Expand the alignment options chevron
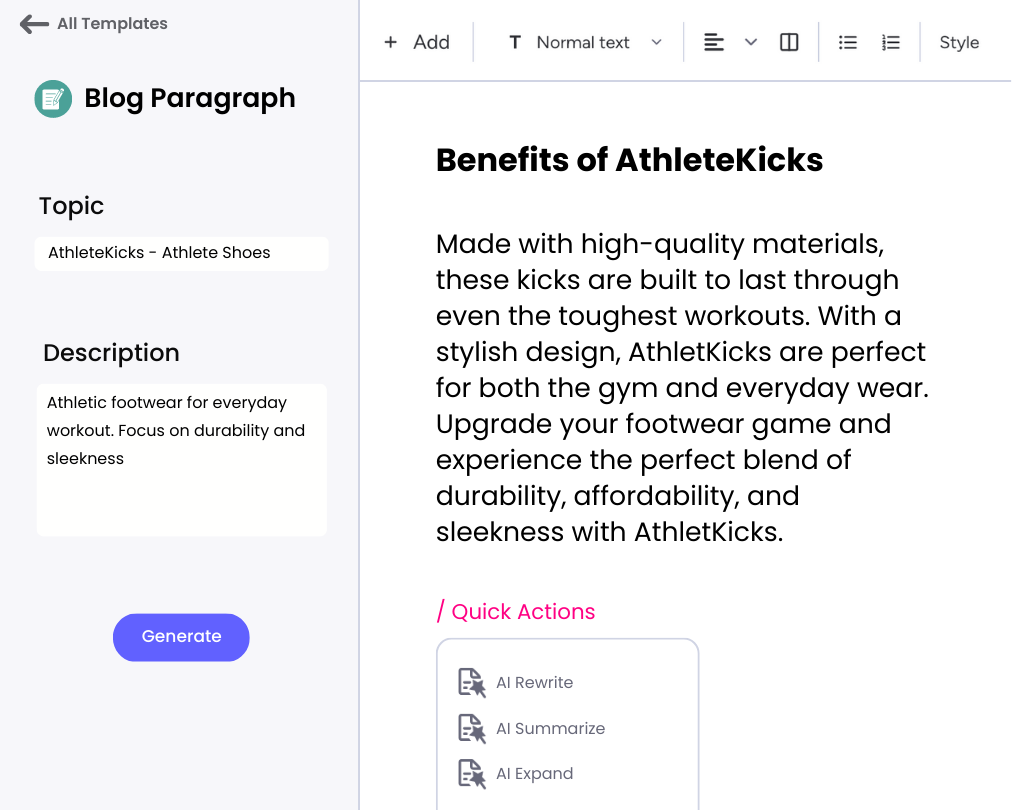This screenshot has width=1012, height=810. pyautogui.click(x=751, y=43)
